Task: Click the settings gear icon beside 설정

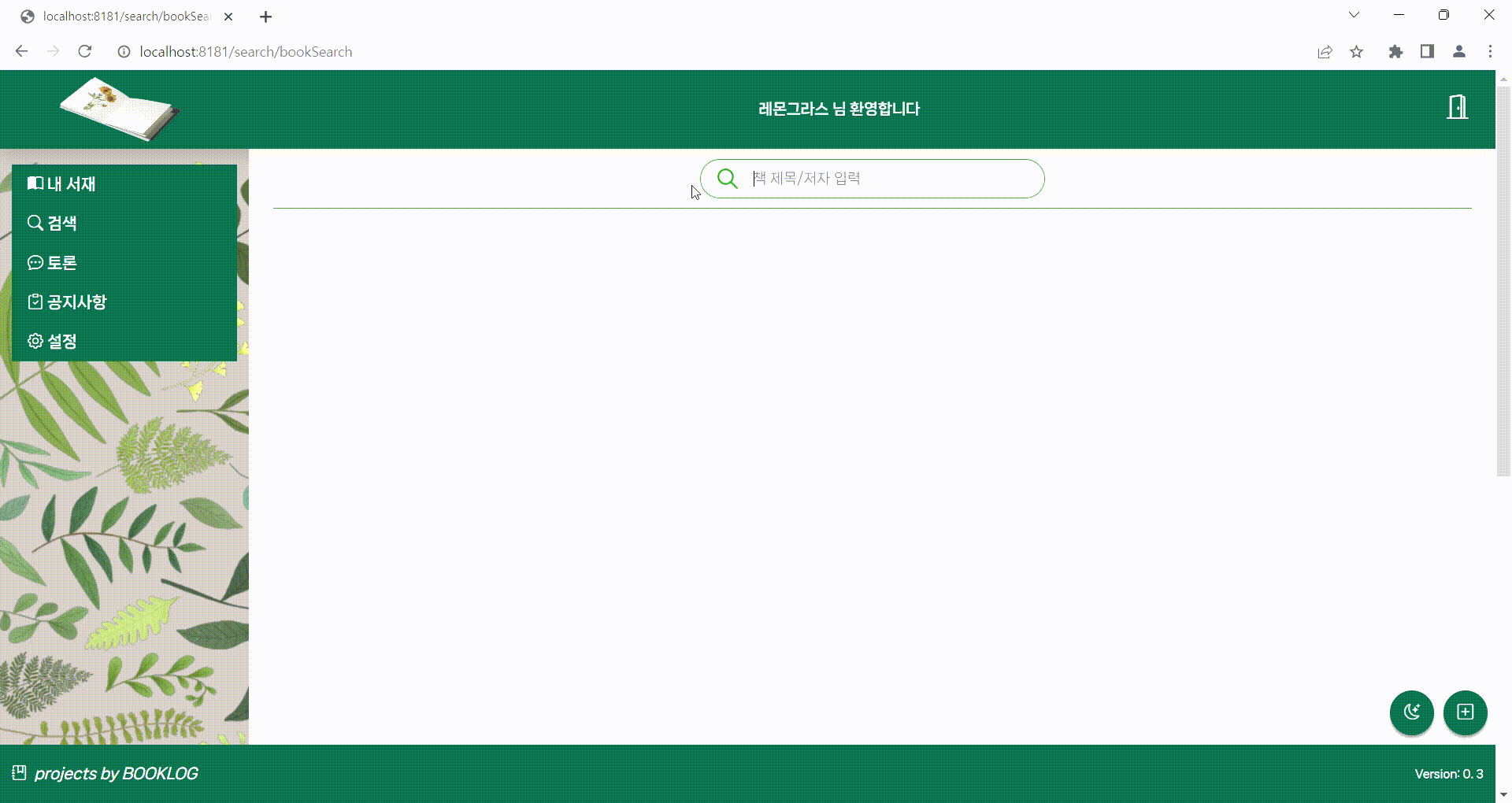Action: pos(35,340)
